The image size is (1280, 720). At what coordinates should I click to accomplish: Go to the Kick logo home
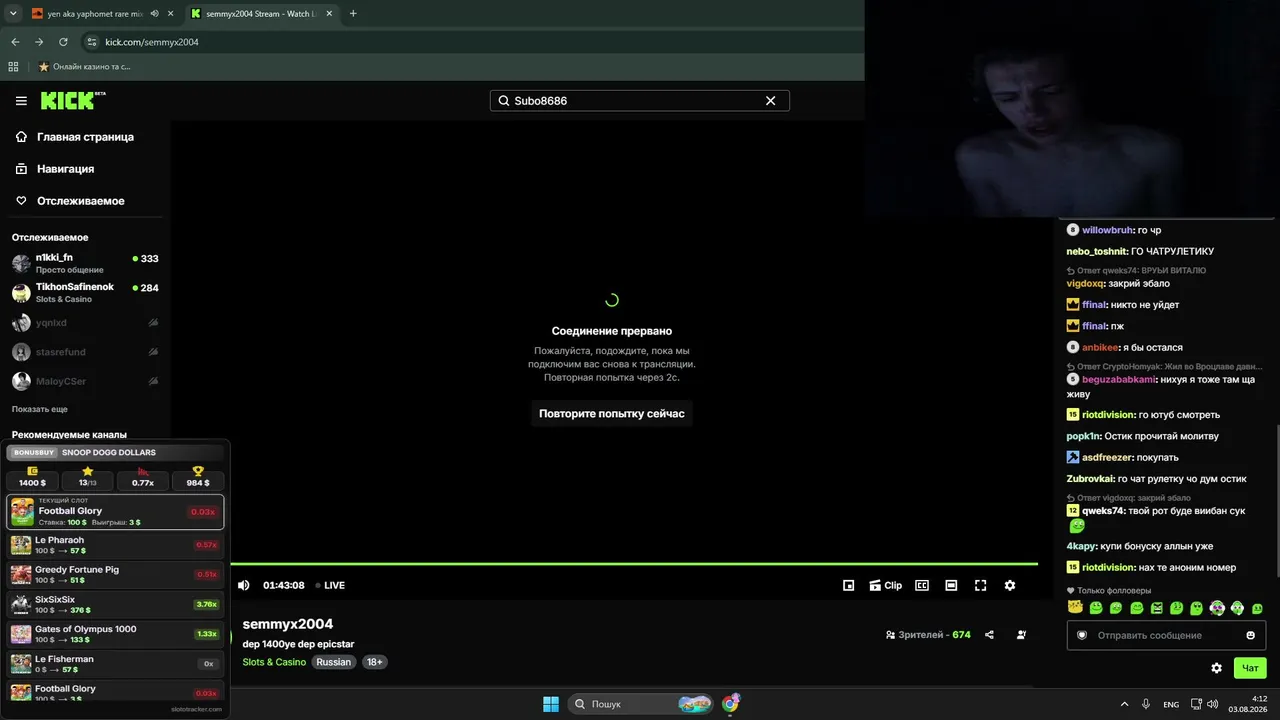(x=73, y=100)
